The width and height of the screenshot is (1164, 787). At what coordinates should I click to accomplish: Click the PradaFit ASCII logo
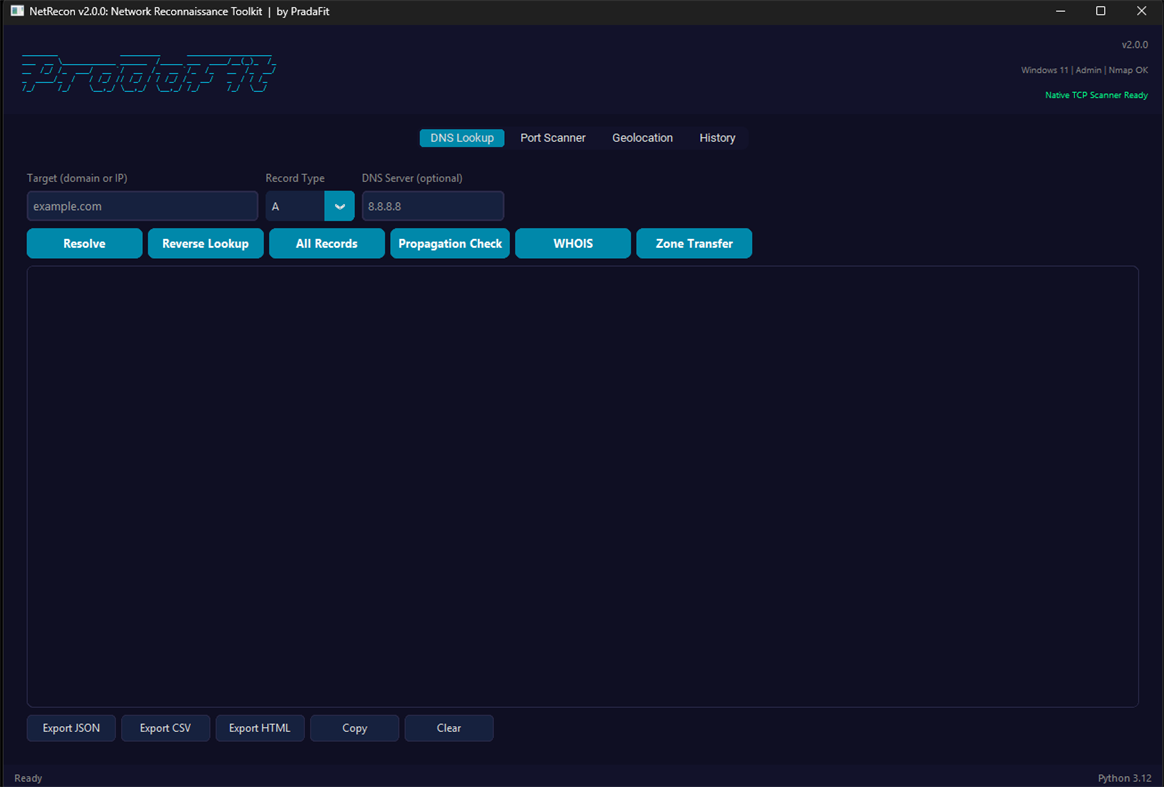coord(148,74)
